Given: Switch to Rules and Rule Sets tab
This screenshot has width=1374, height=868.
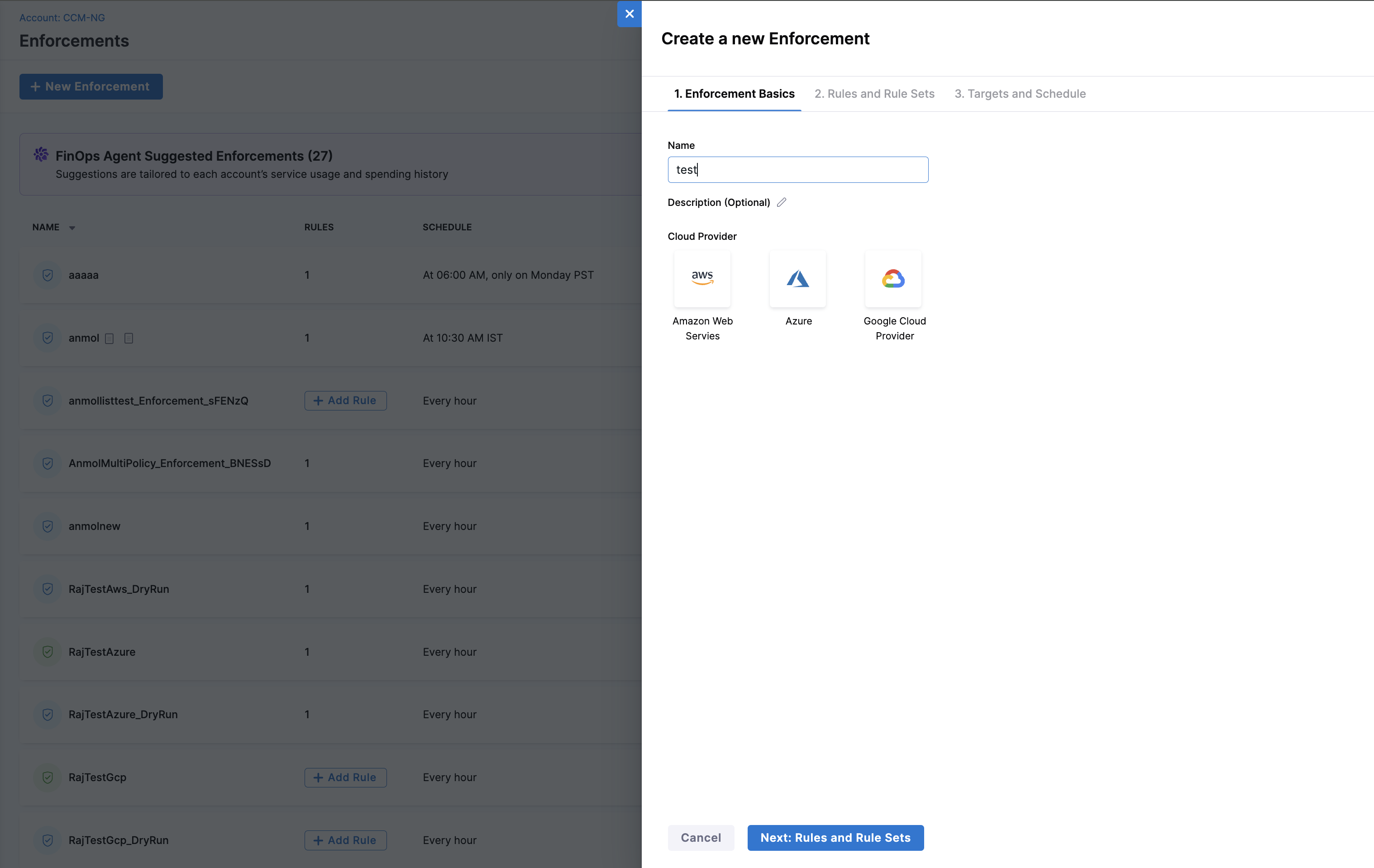Looking at the screenshot, I should pyautogui.click(x=874, y=94).
